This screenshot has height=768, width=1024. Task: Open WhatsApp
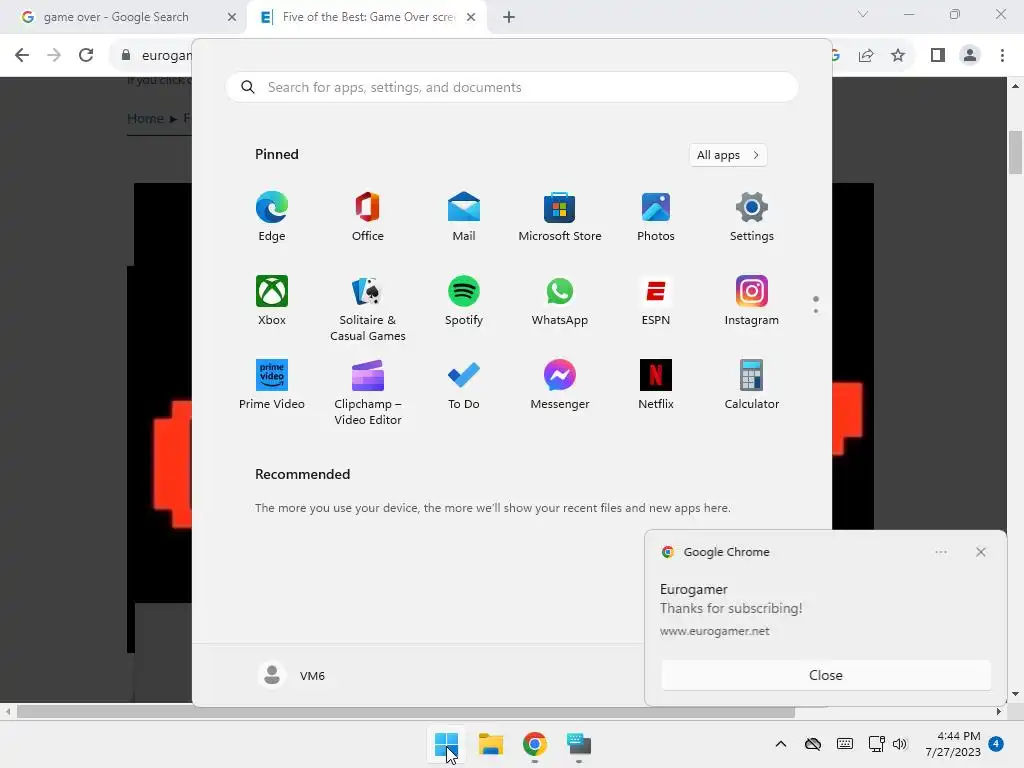(x=560, y=300)
